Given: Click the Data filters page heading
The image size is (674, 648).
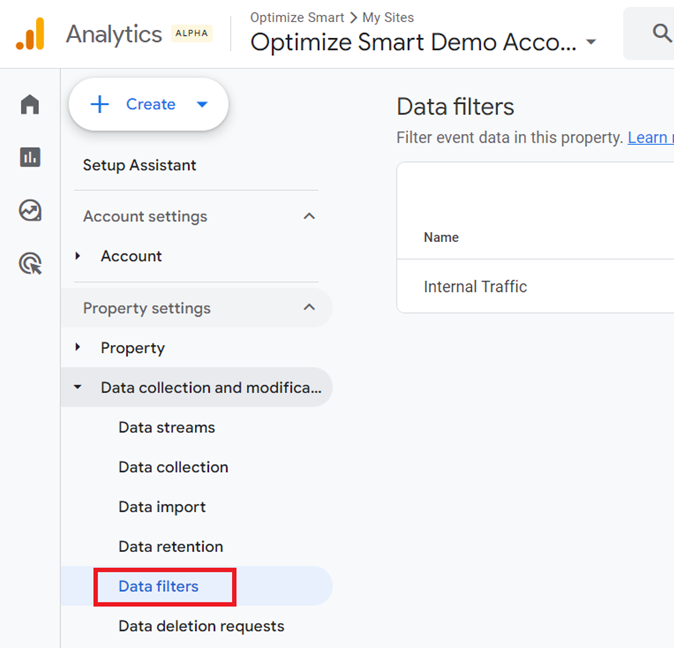Looking at the screenshot, I should [x=455, y=107].
